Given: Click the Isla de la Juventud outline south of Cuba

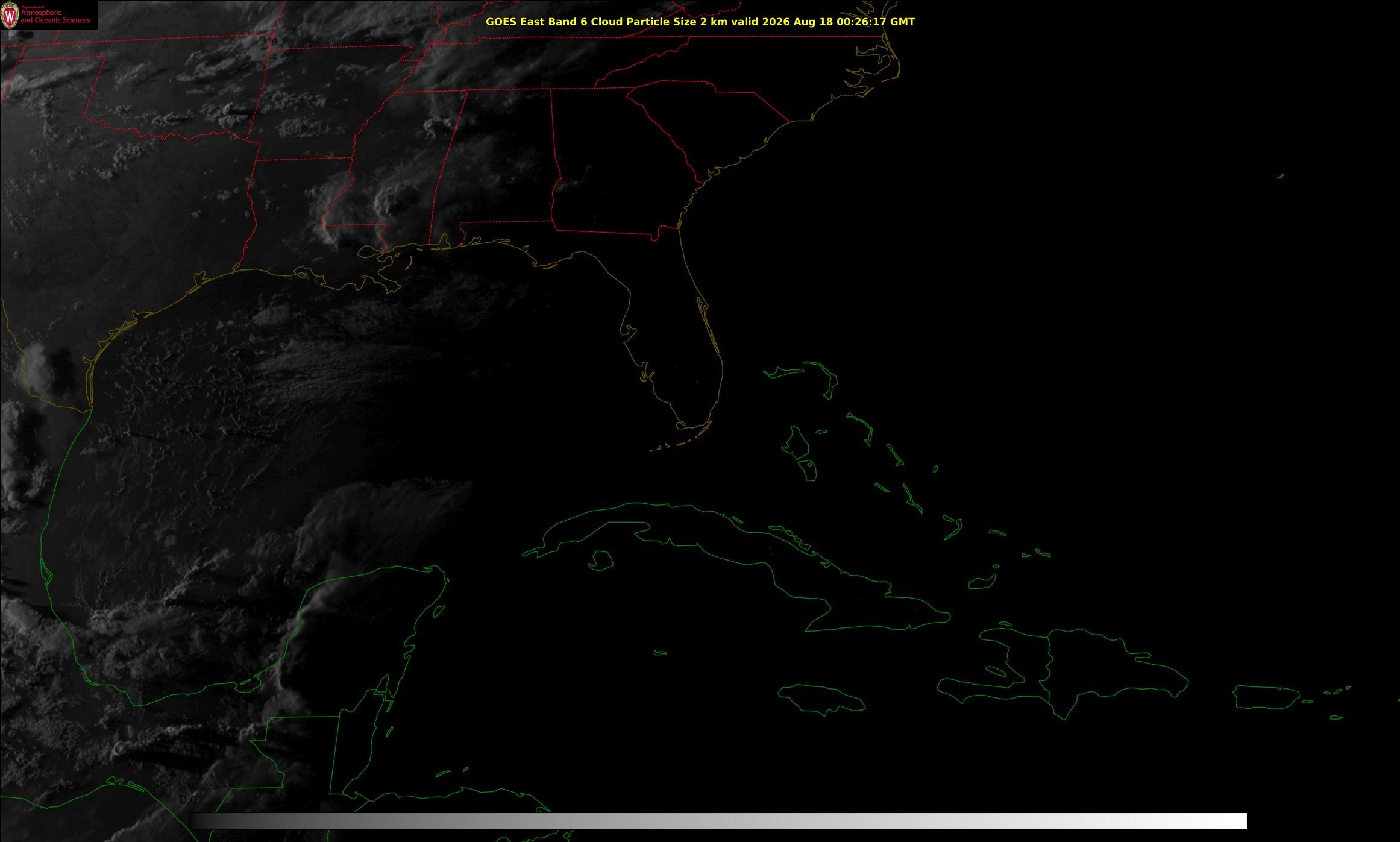Looking at the screenshot, I should click(x=600, y=561).
